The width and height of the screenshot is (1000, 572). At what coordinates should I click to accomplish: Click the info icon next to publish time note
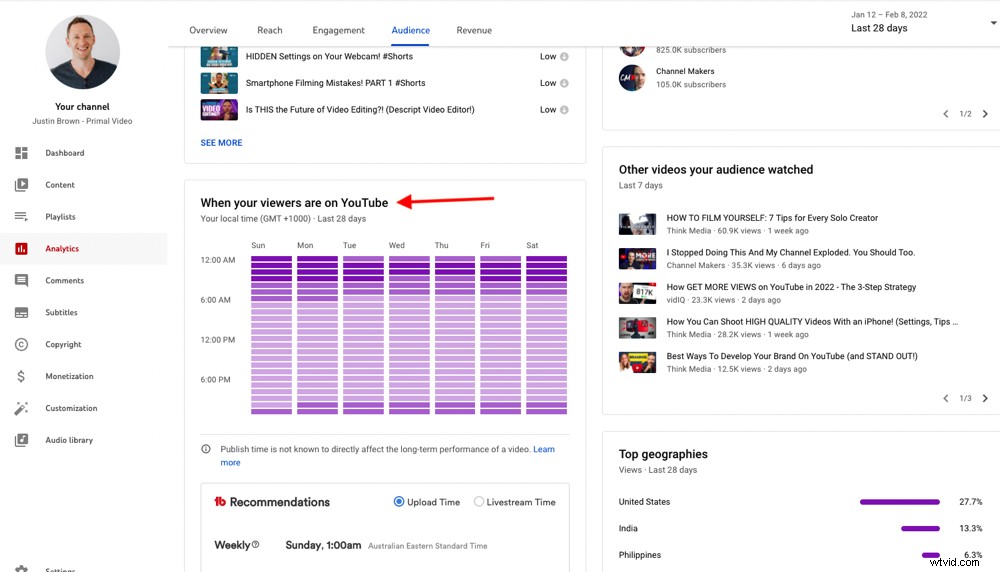click(206, 449)
